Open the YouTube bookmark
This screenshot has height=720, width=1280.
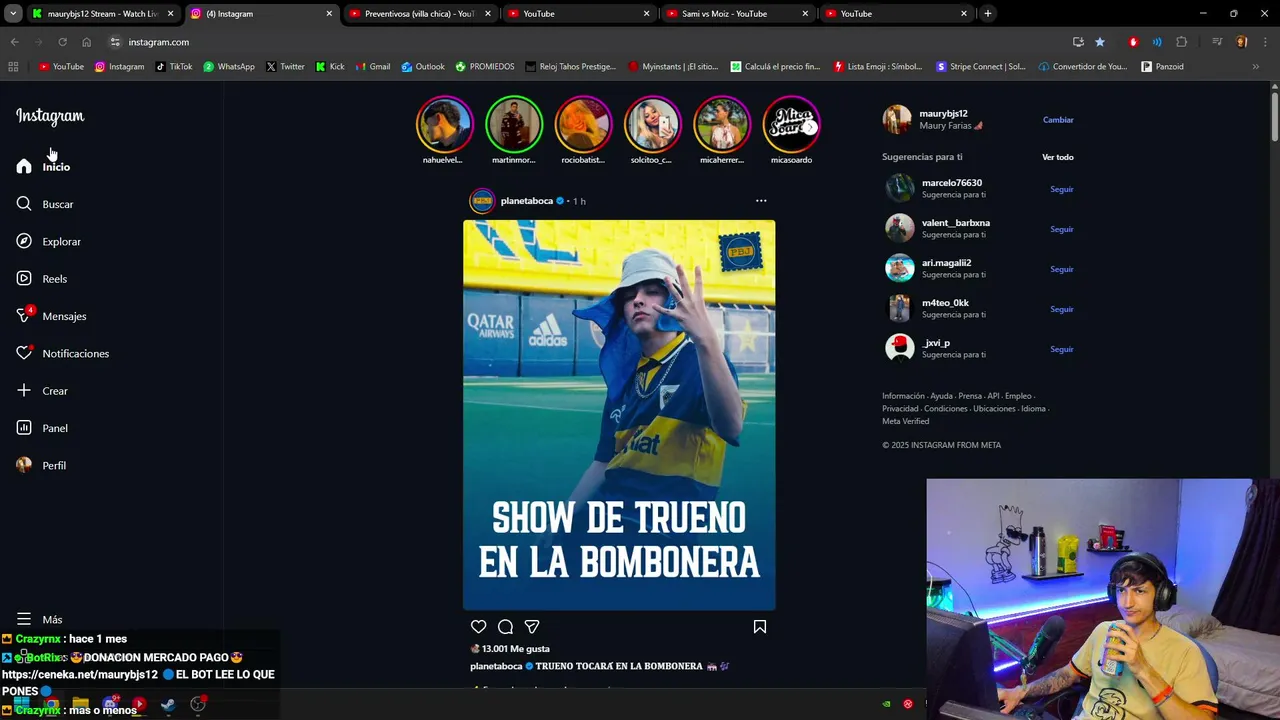pos(61,67)
